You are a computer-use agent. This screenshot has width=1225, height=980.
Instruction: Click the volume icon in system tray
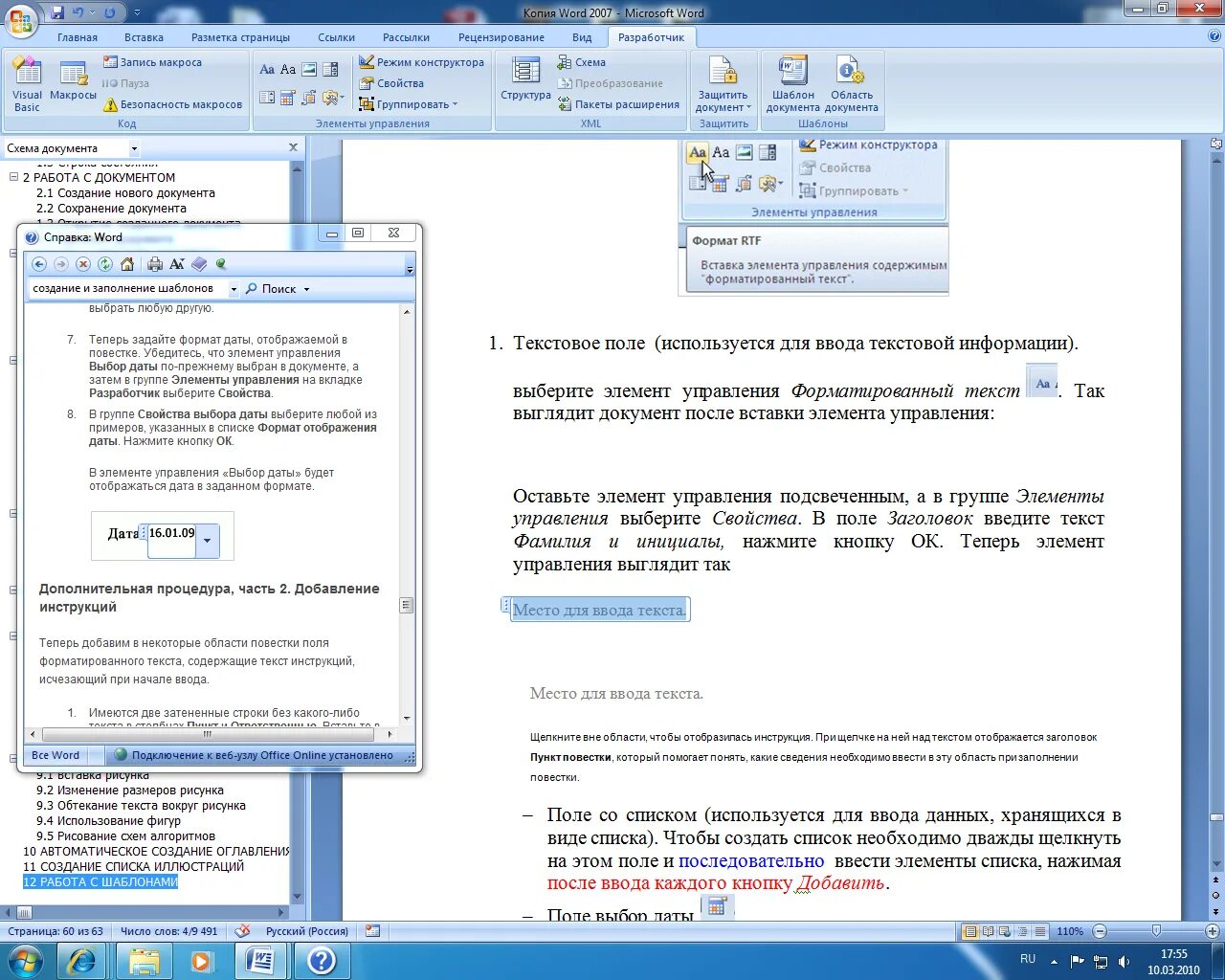[x=1124, y=961]
